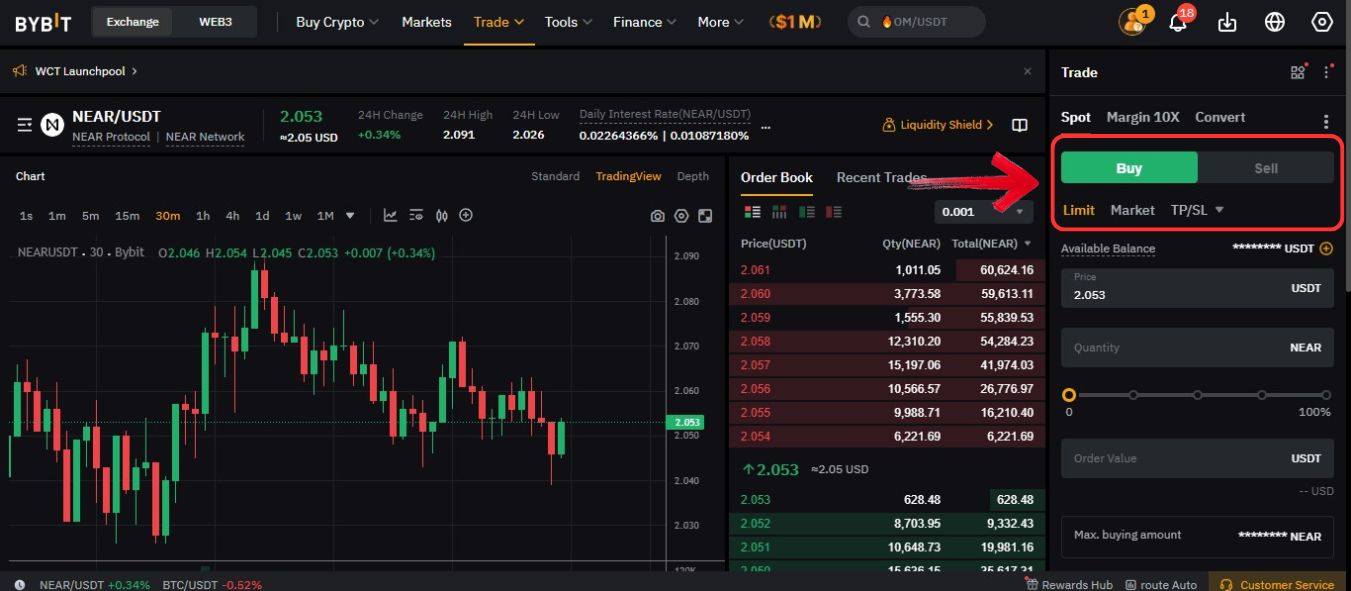Select the Market order type
Image resolution: width=1351 pixels, height=591 pixels.
pos(1132,210)
